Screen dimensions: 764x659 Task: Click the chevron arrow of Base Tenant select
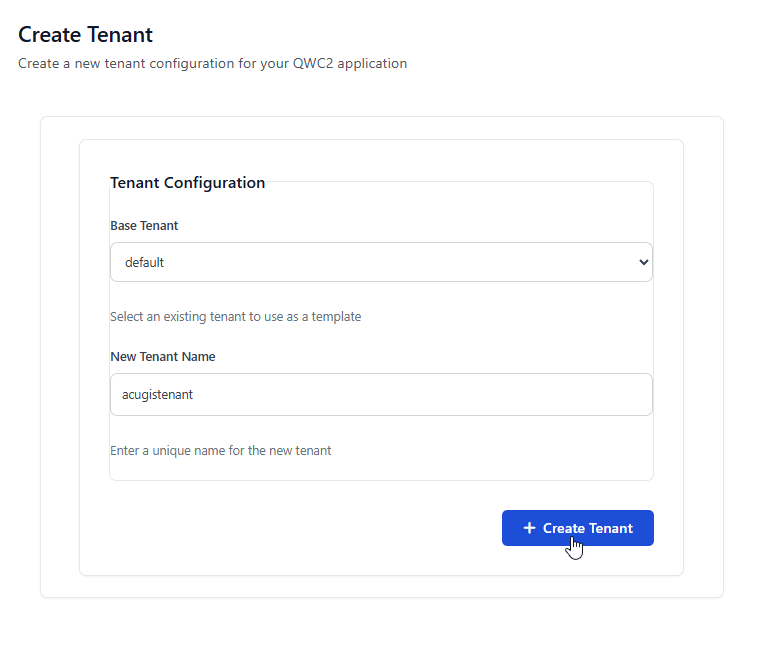coord(643,262)
